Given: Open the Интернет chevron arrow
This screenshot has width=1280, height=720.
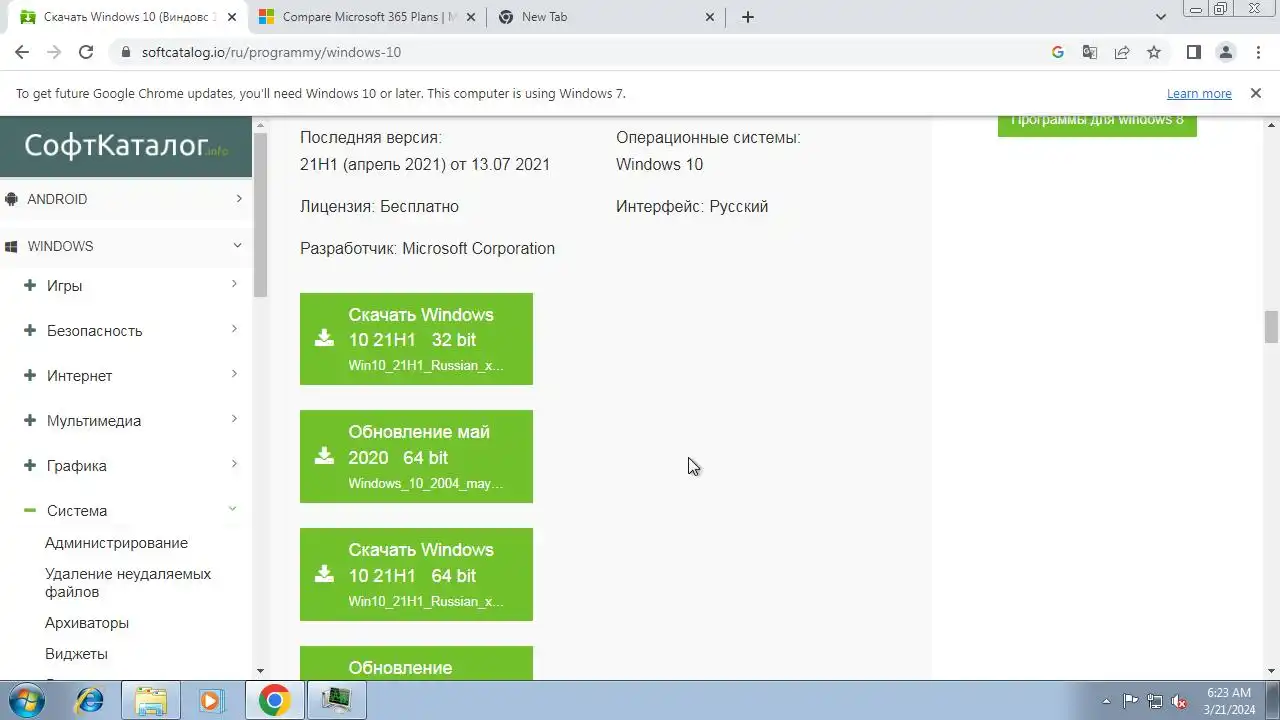Looking at the screenshot, I should coord(234,374).
